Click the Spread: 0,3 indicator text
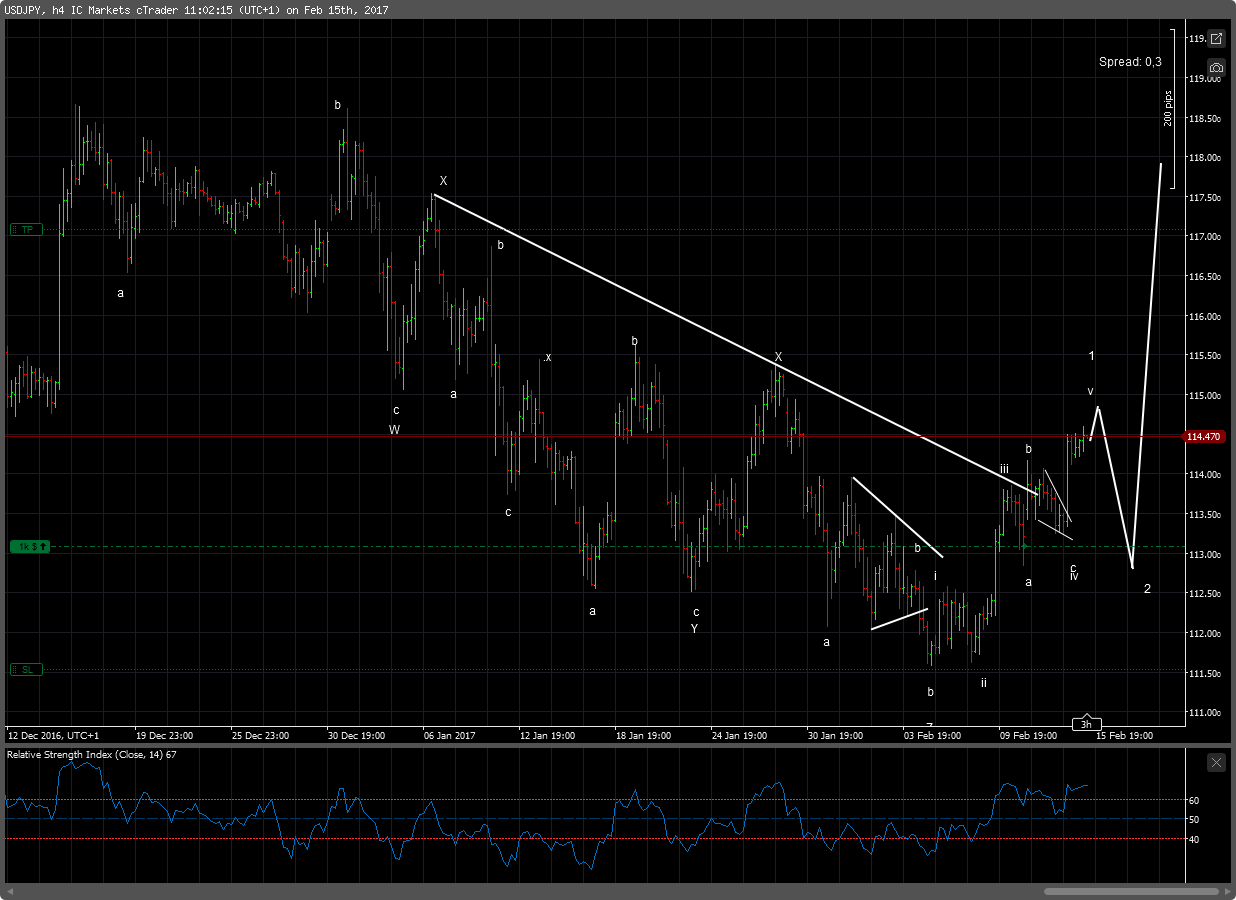The height and width of the screenshot is (900, 1236). pyautogui.click(x=1130, y=62)
